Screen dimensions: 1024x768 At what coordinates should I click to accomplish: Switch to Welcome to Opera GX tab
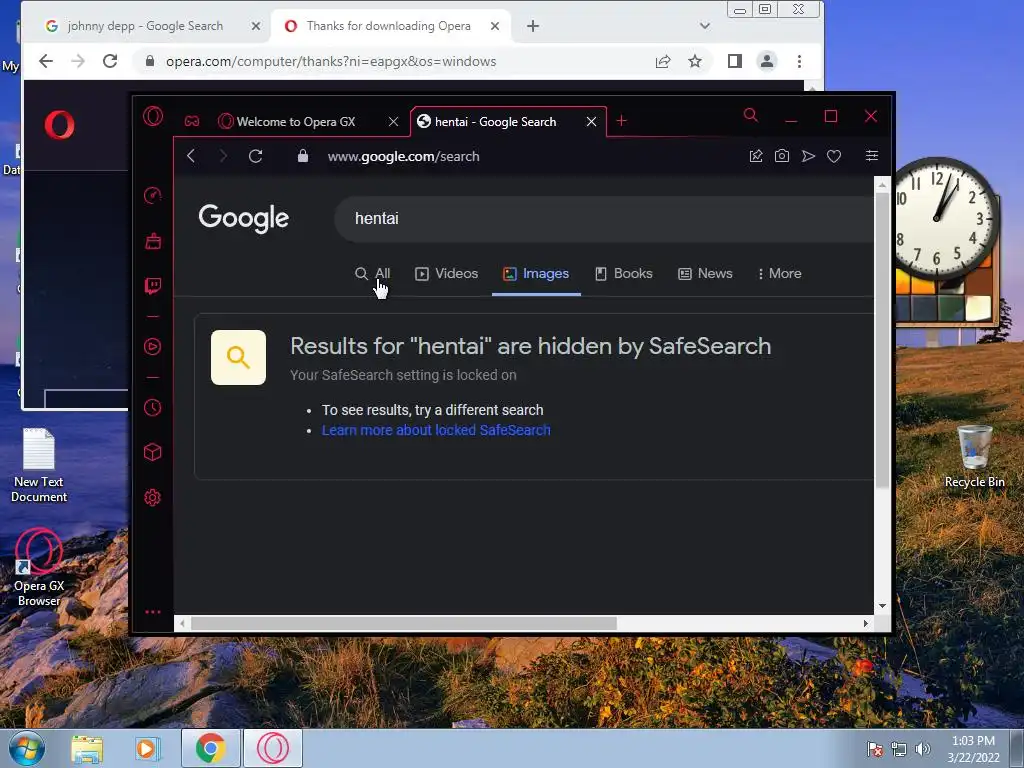pos(296,122)
